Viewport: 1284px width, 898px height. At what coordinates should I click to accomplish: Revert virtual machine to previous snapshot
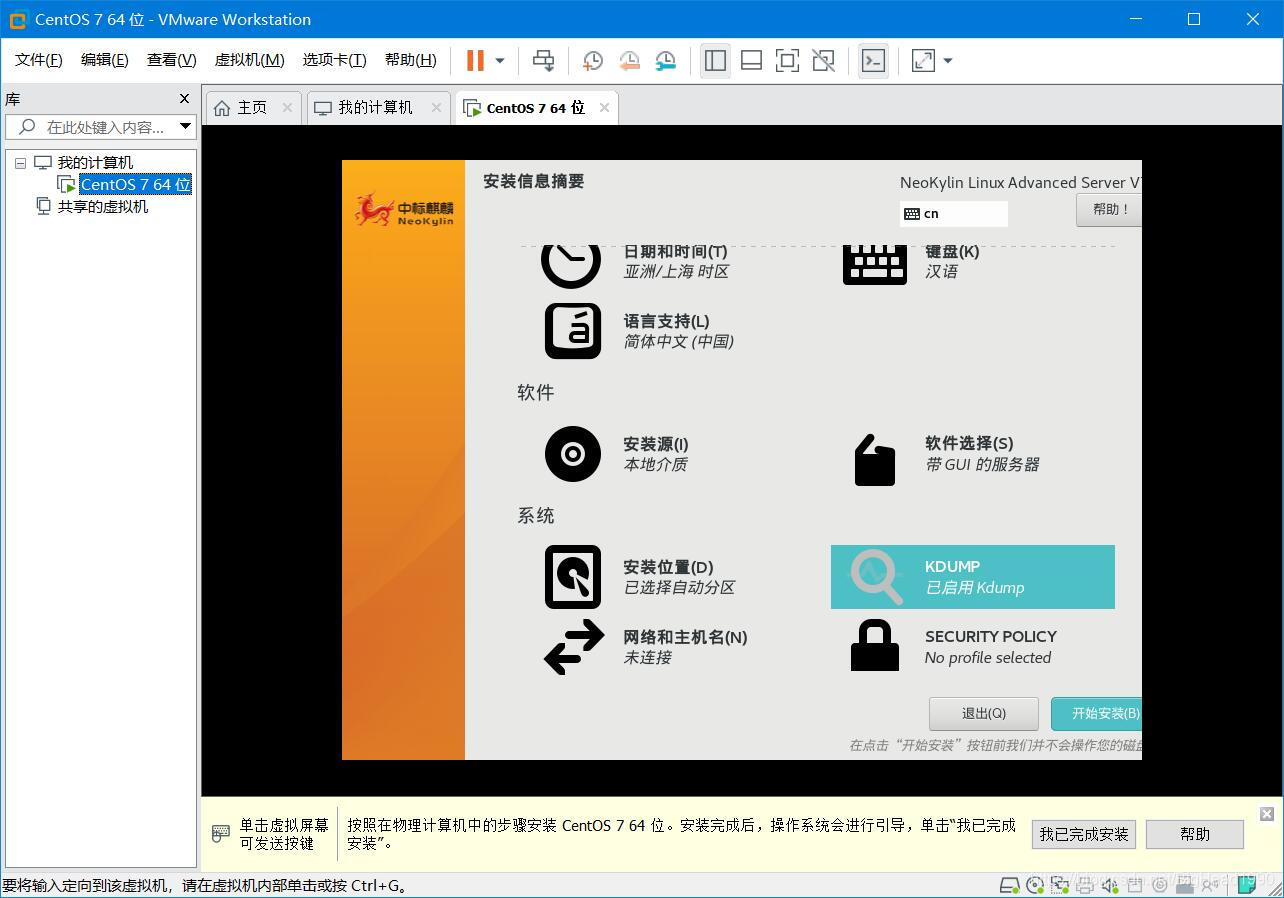pos(629,61)
